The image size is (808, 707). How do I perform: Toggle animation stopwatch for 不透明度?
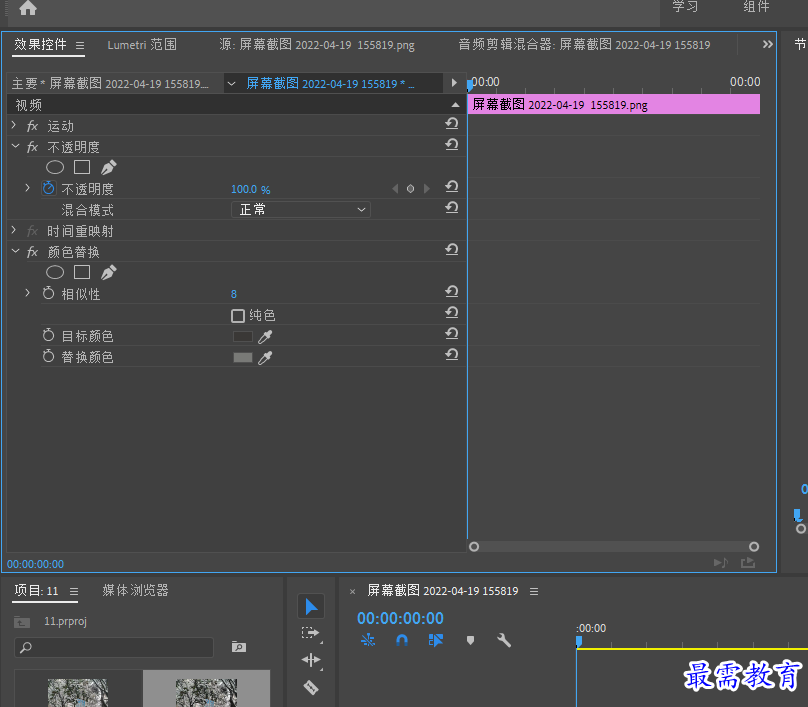[48, 188]
